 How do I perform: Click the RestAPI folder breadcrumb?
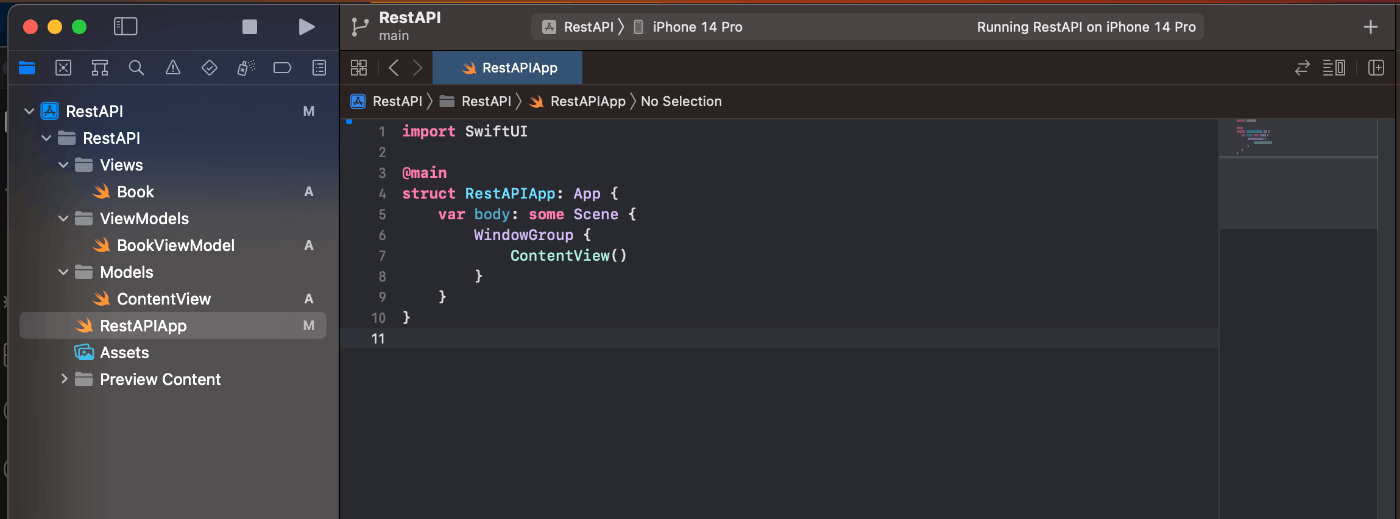pyautogui.click(x=475, y=101)
